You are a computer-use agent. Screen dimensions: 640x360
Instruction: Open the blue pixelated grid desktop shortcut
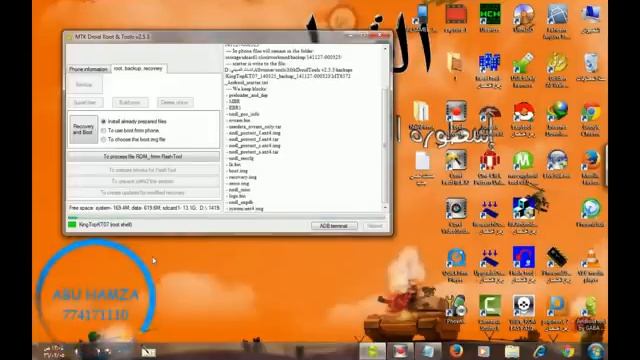tap(489, 70)
